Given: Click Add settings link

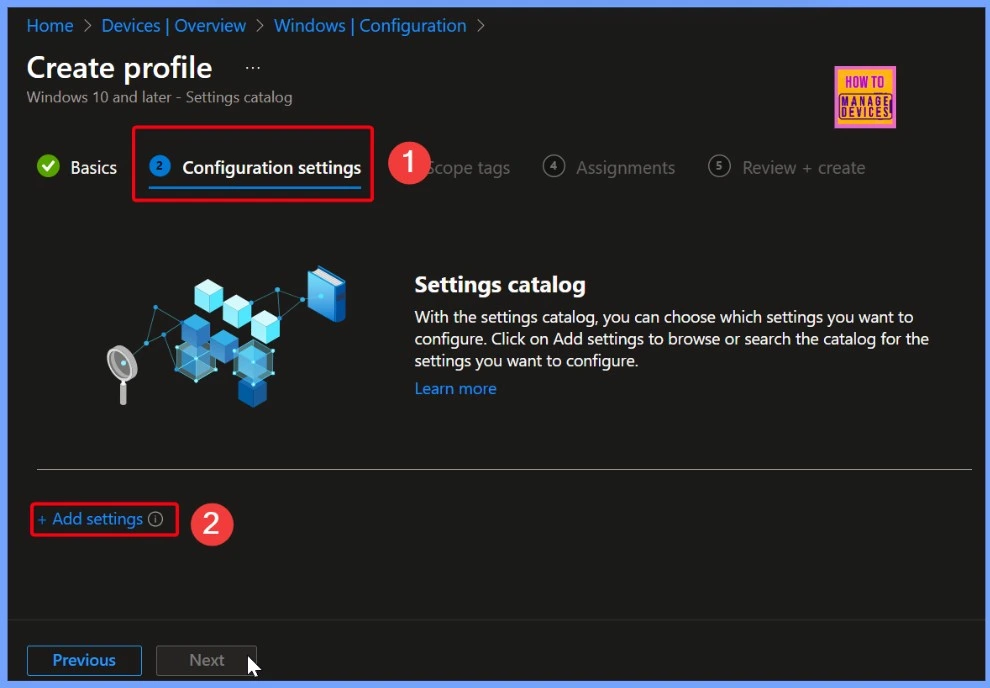Looking at the screenshot, I should coord(90,519).
